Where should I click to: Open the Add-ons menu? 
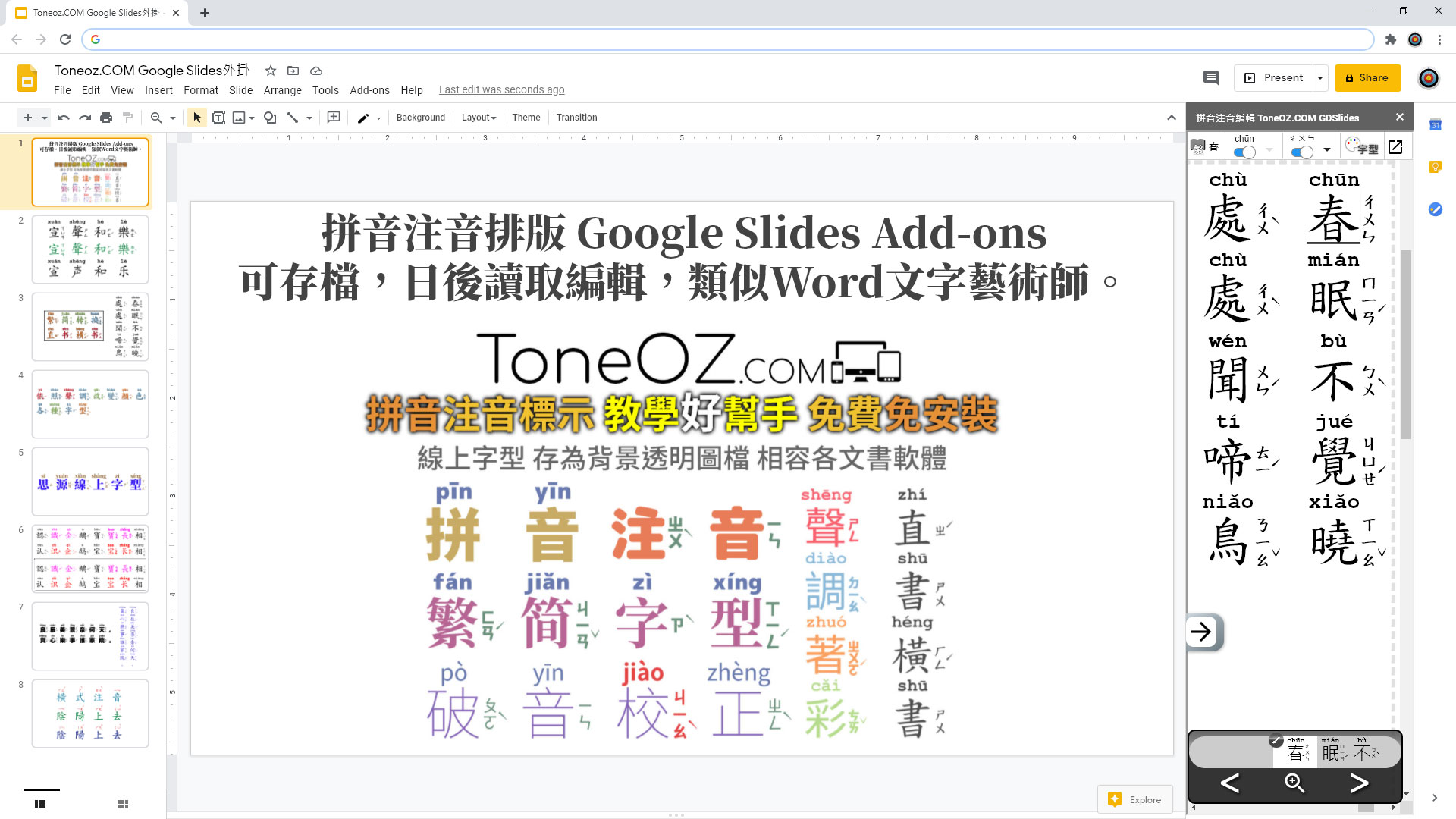click(369, 90)
